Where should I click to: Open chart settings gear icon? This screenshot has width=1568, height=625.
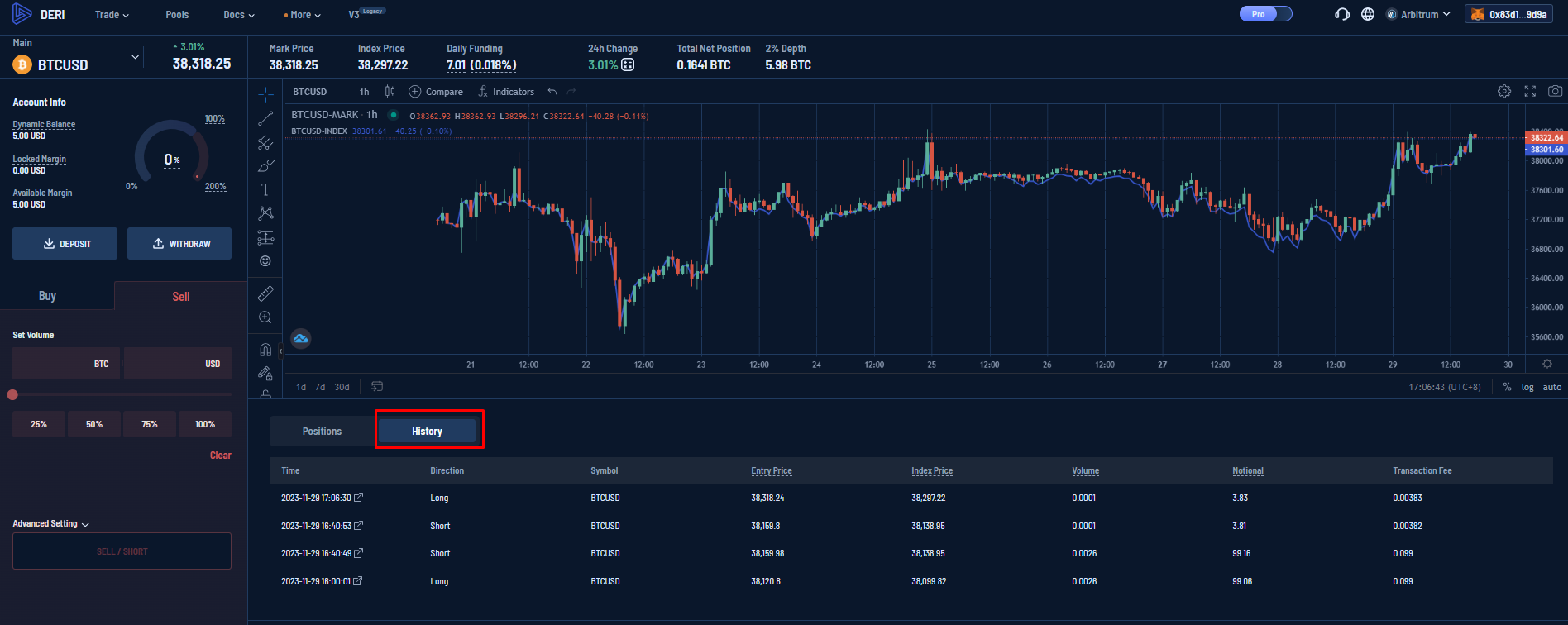(x=1504, y=92)
